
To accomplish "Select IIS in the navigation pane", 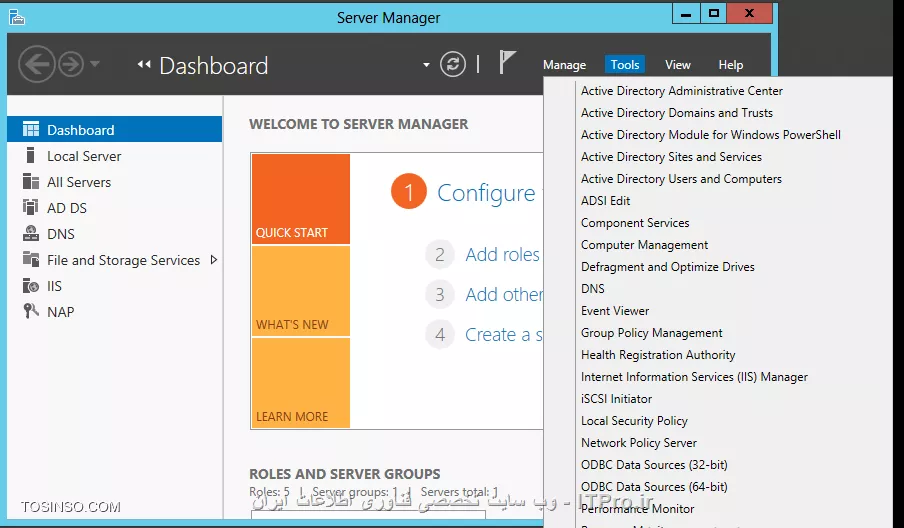I will pyautogui.click(x=114, y=285).
